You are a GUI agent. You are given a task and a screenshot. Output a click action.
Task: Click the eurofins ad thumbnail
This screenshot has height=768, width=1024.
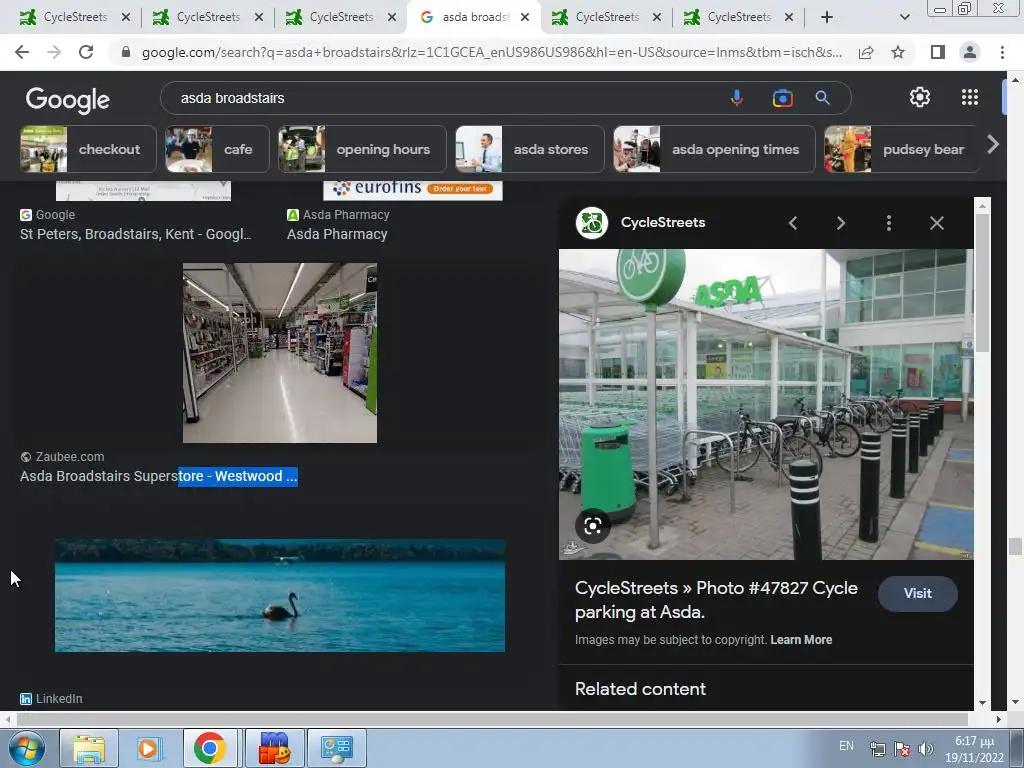click(413, 190)
